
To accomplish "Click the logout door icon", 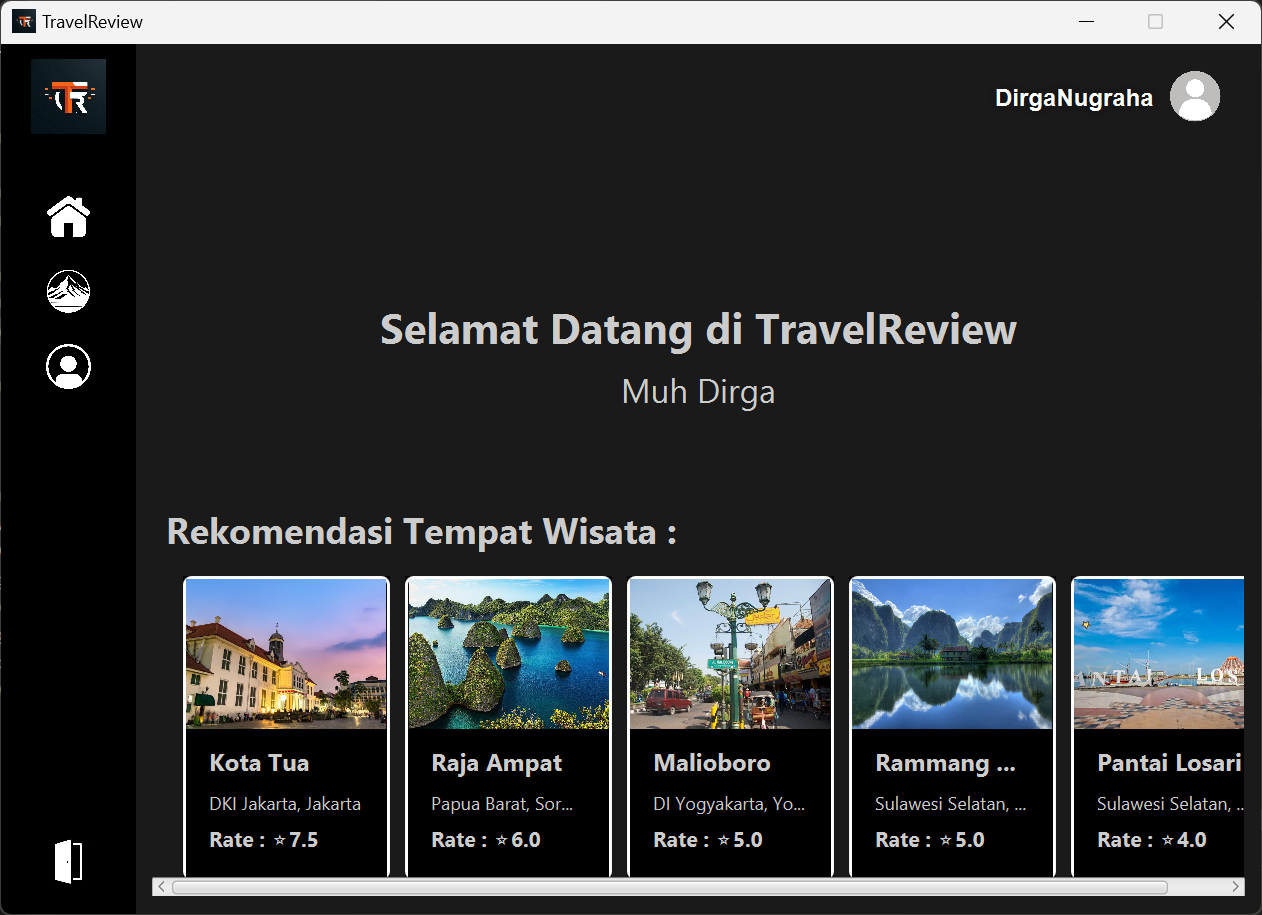I will [x=68, y=861].
